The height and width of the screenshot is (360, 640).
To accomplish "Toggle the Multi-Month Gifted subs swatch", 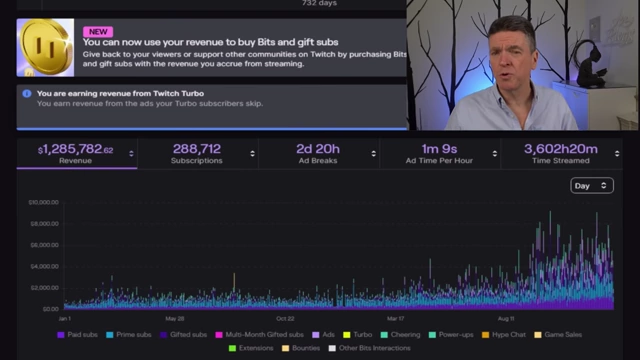I will tap(219, 335).
